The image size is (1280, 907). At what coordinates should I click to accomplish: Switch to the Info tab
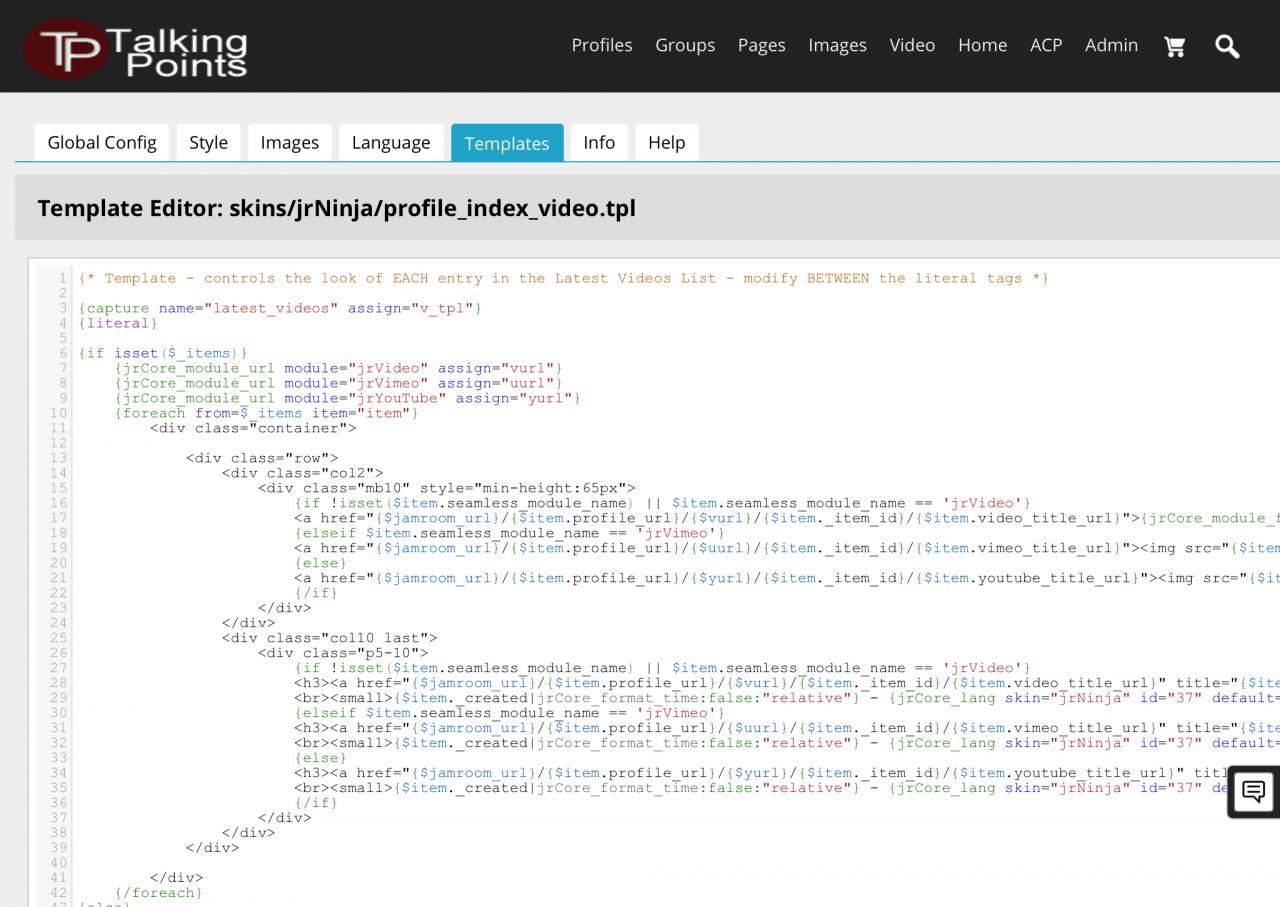[x=599, y=142]
